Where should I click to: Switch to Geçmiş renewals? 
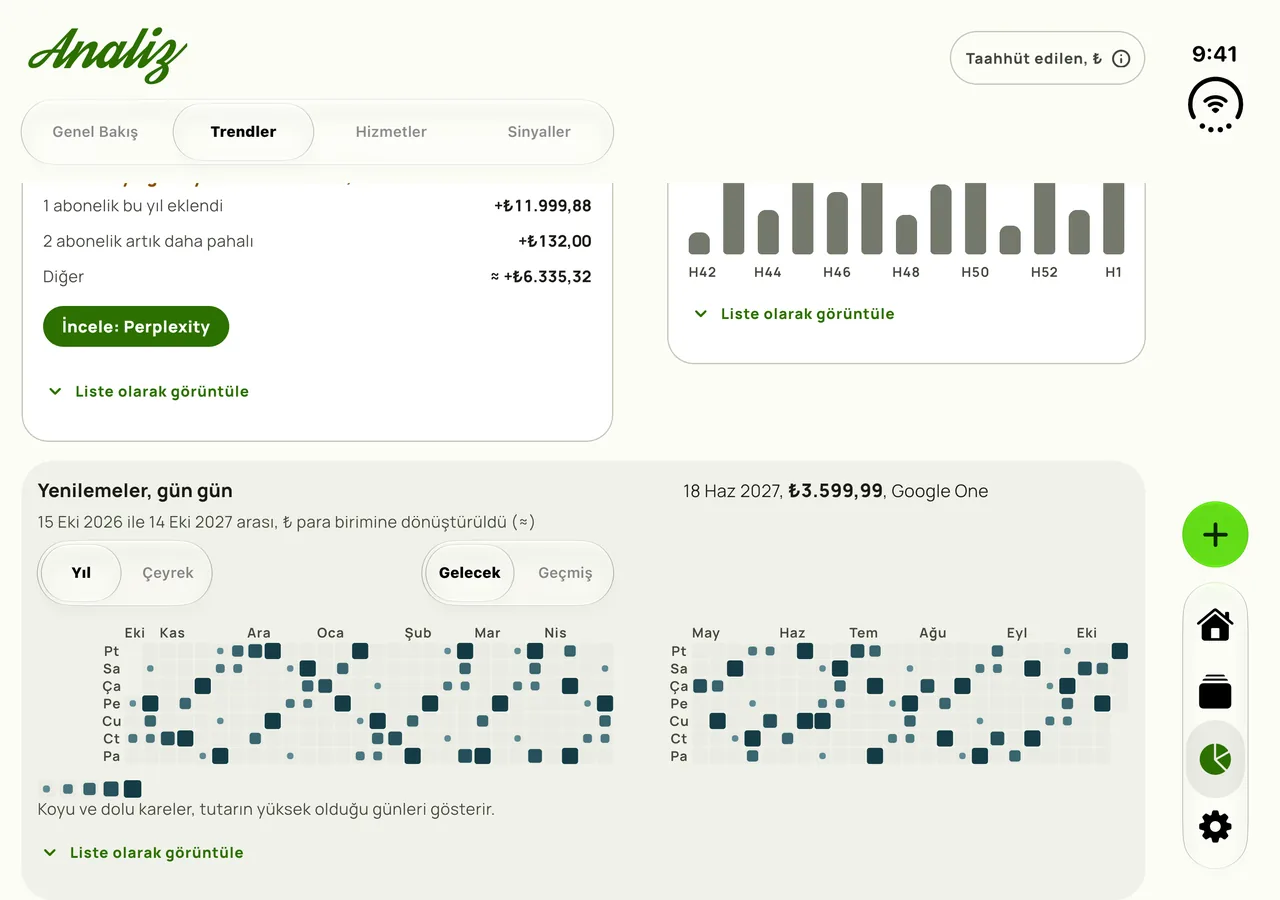[565, 573]
